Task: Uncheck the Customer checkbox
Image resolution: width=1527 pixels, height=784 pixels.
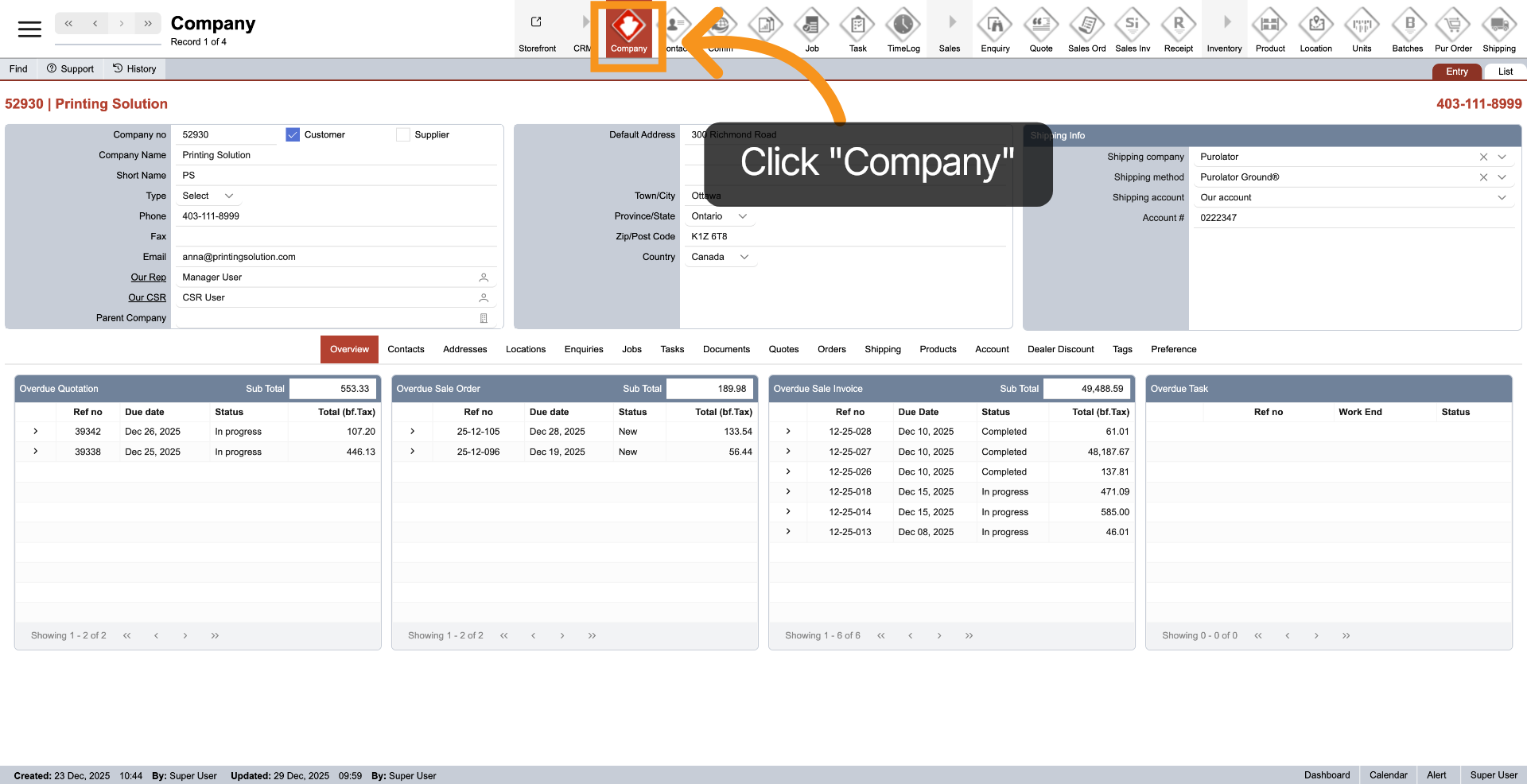Action: tap(293, 135)
